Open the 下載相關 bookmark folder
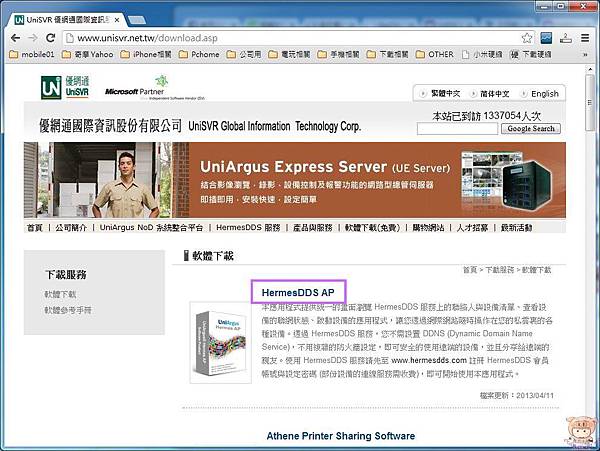 click(387, 54)
